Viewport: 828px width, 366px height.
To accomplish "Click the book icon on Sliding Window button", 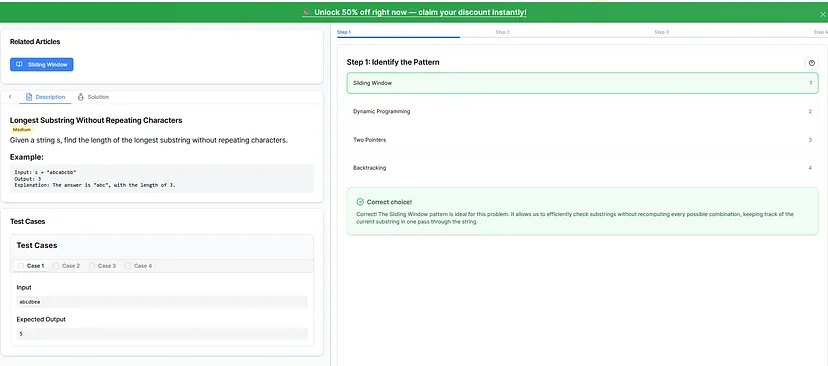I will point(20,64).
